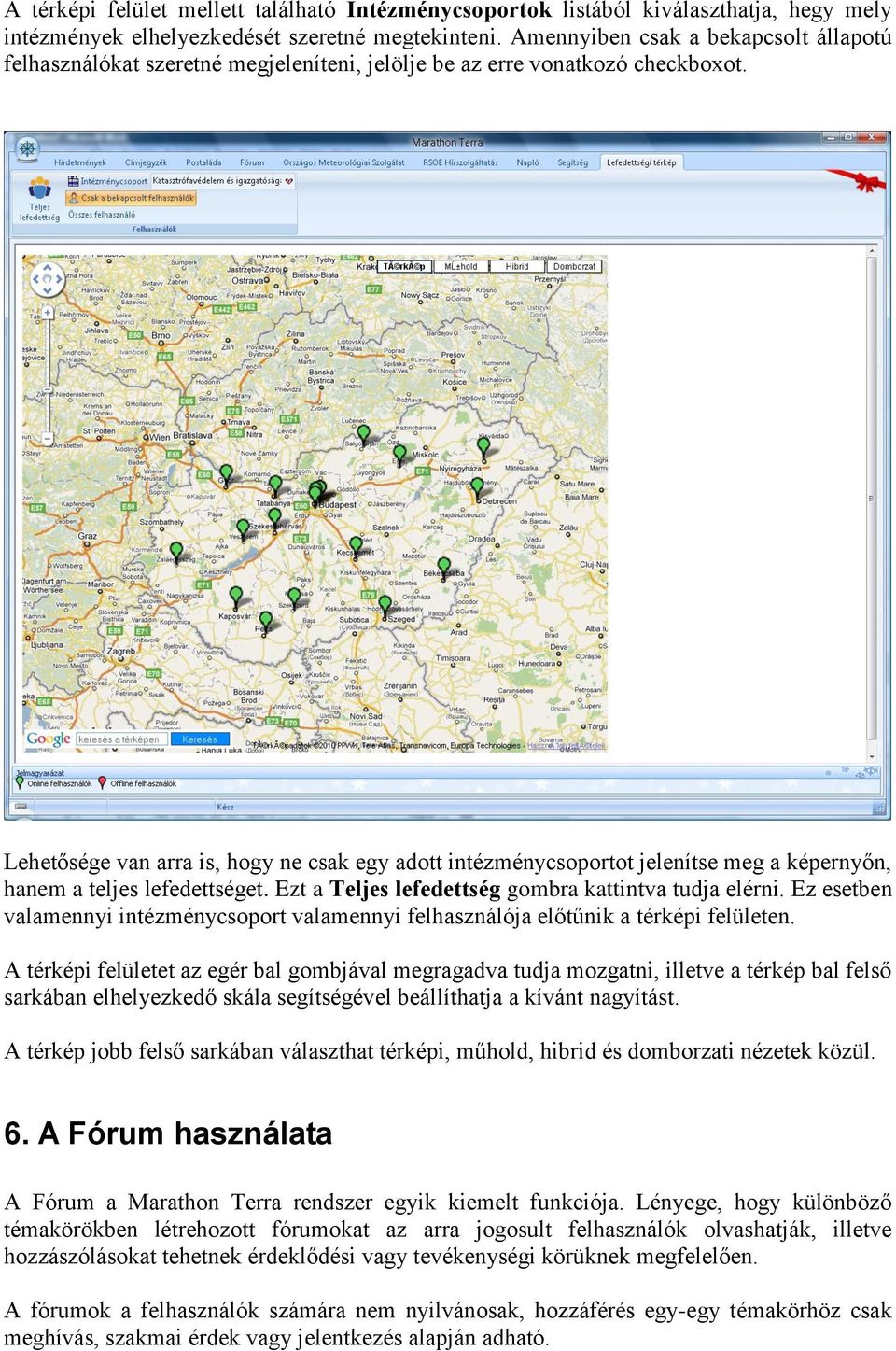Click the scrollbar down arrow

click(x=872, y=757)
